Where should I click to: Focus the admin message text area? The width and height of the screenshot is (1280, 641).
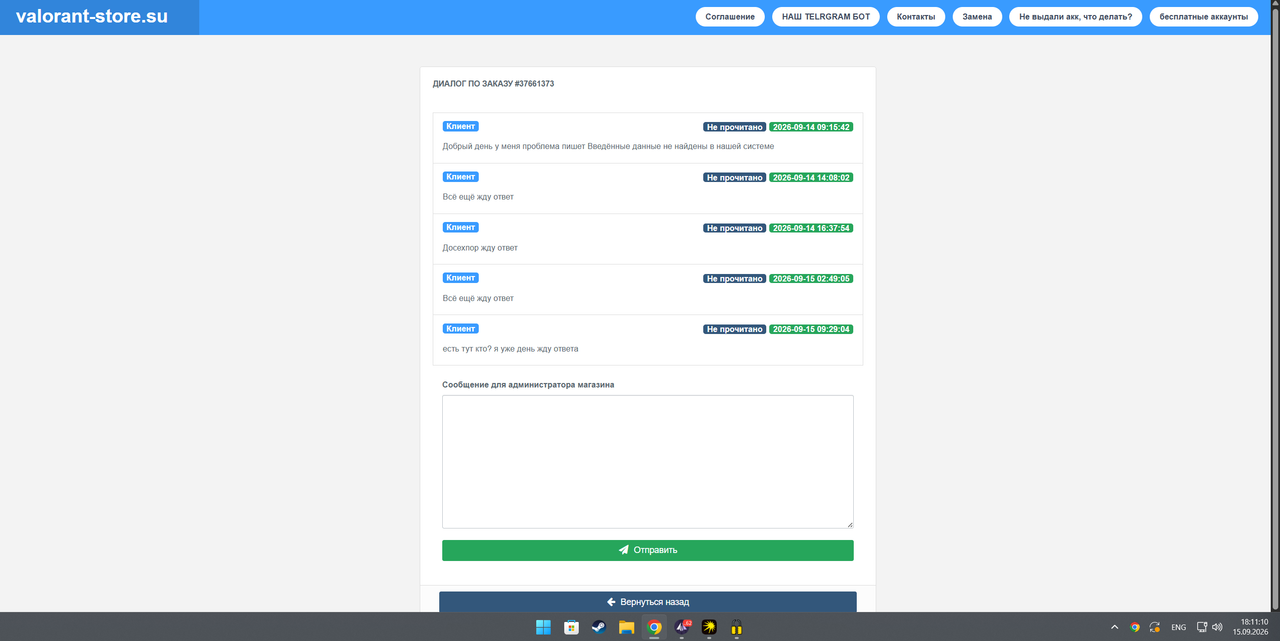coord(648,461)
